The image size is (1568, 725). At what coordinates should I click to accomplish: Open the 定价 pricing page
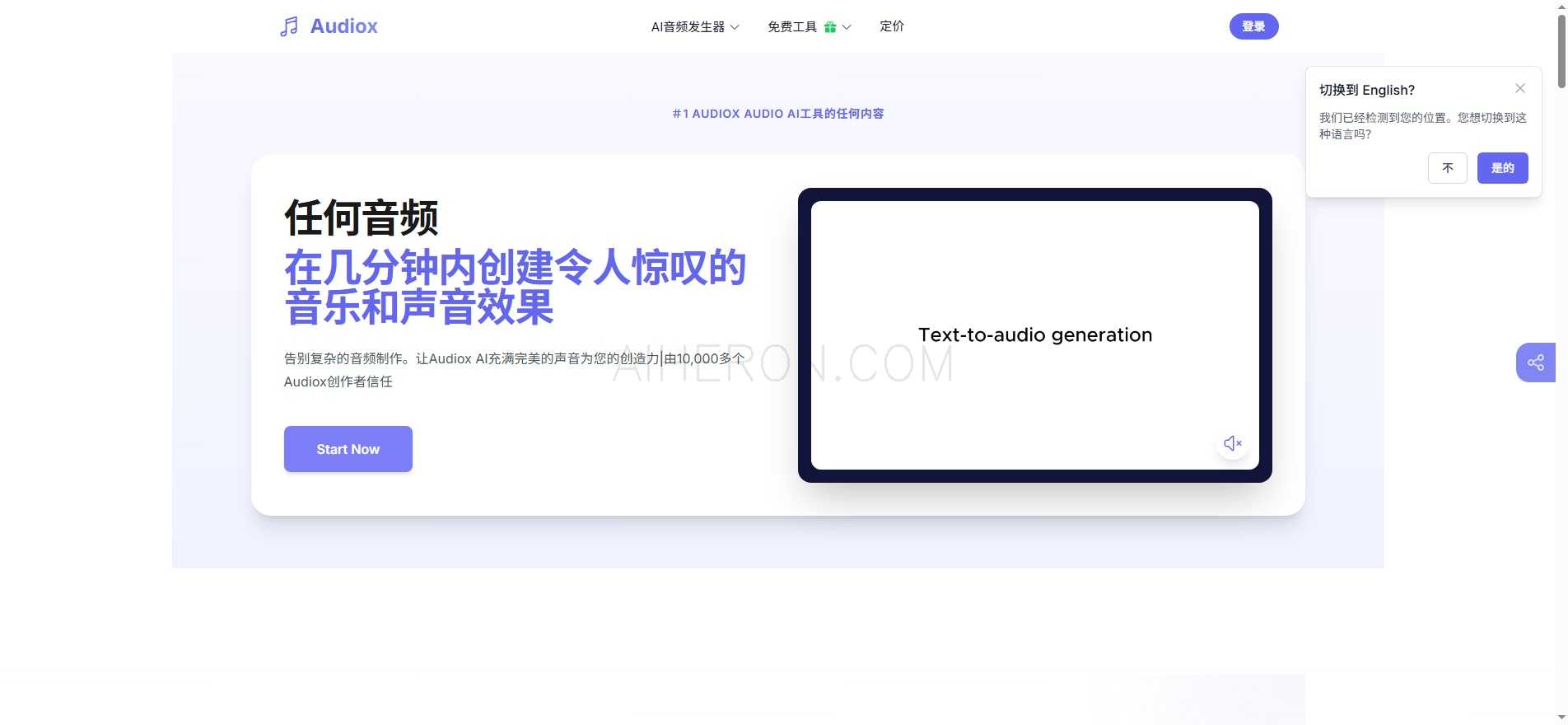point(892,26)
